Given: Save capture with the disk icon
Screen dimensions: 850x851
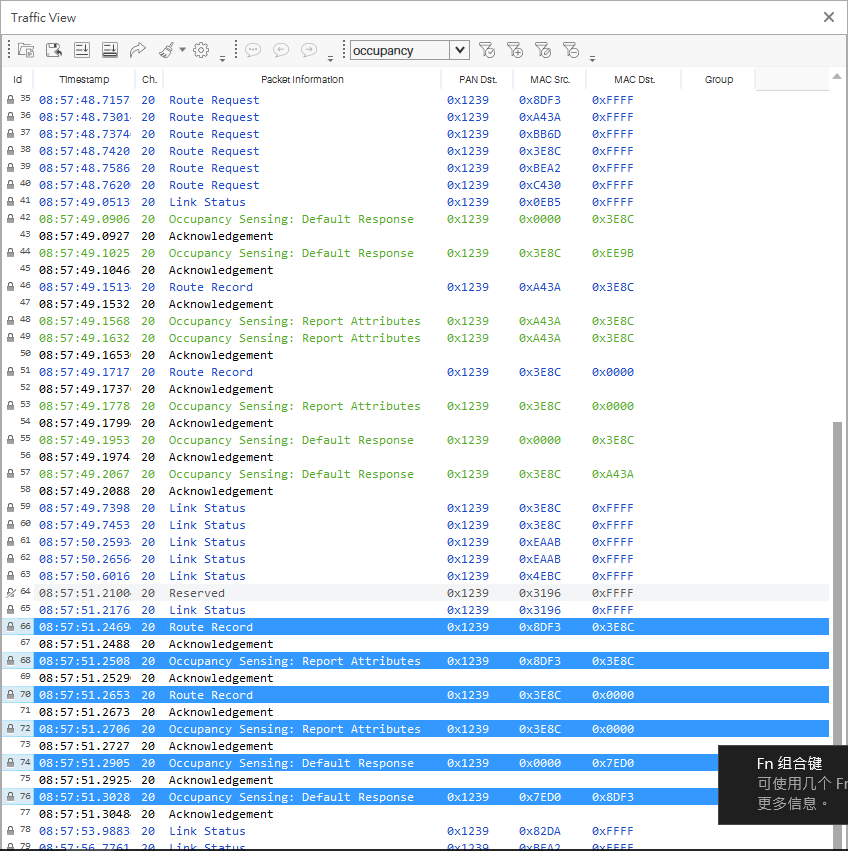Looking at the screenshot, I should coord(54,50).
